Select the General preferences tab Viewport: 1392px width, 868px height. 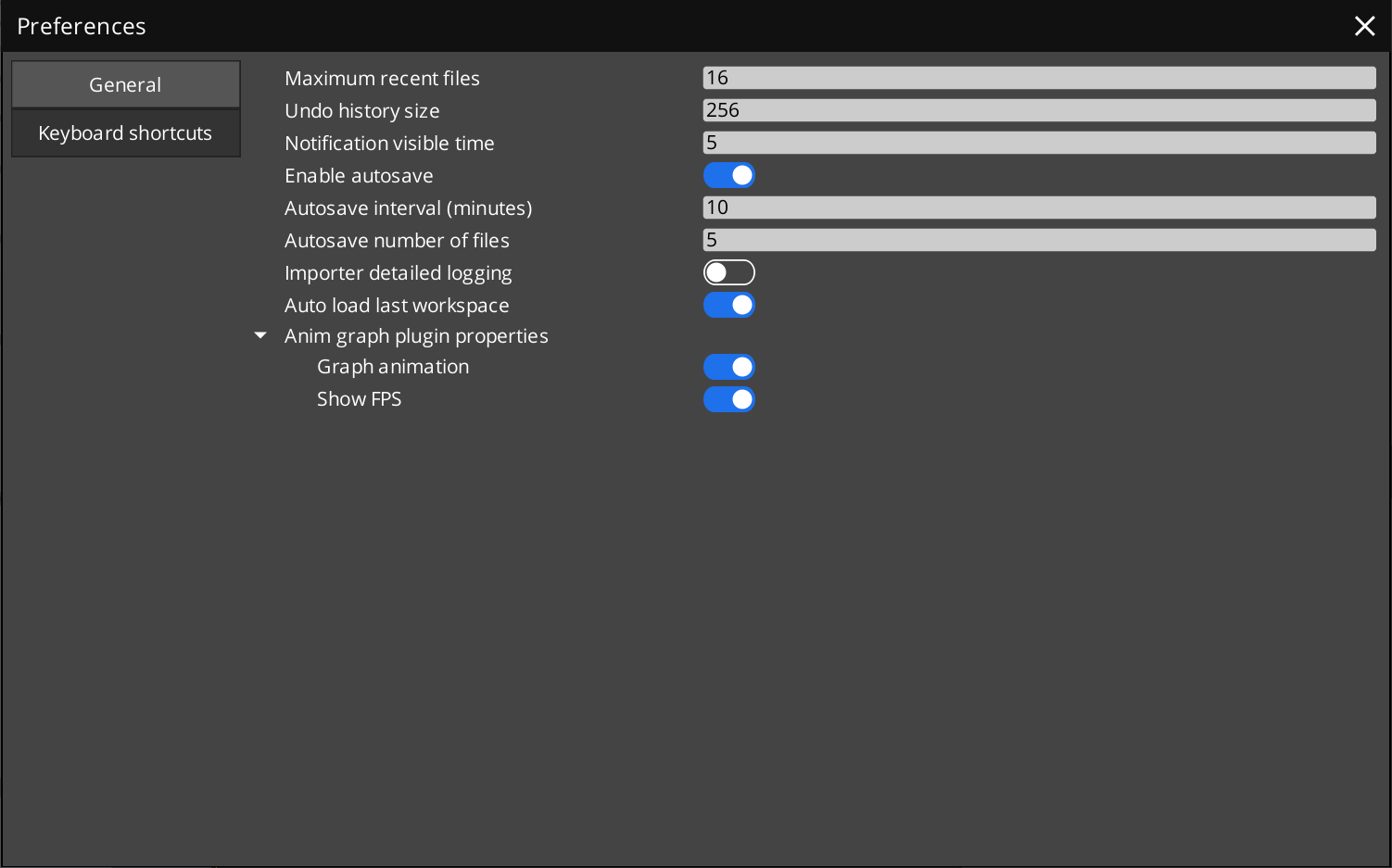click(x=125, y=84)
